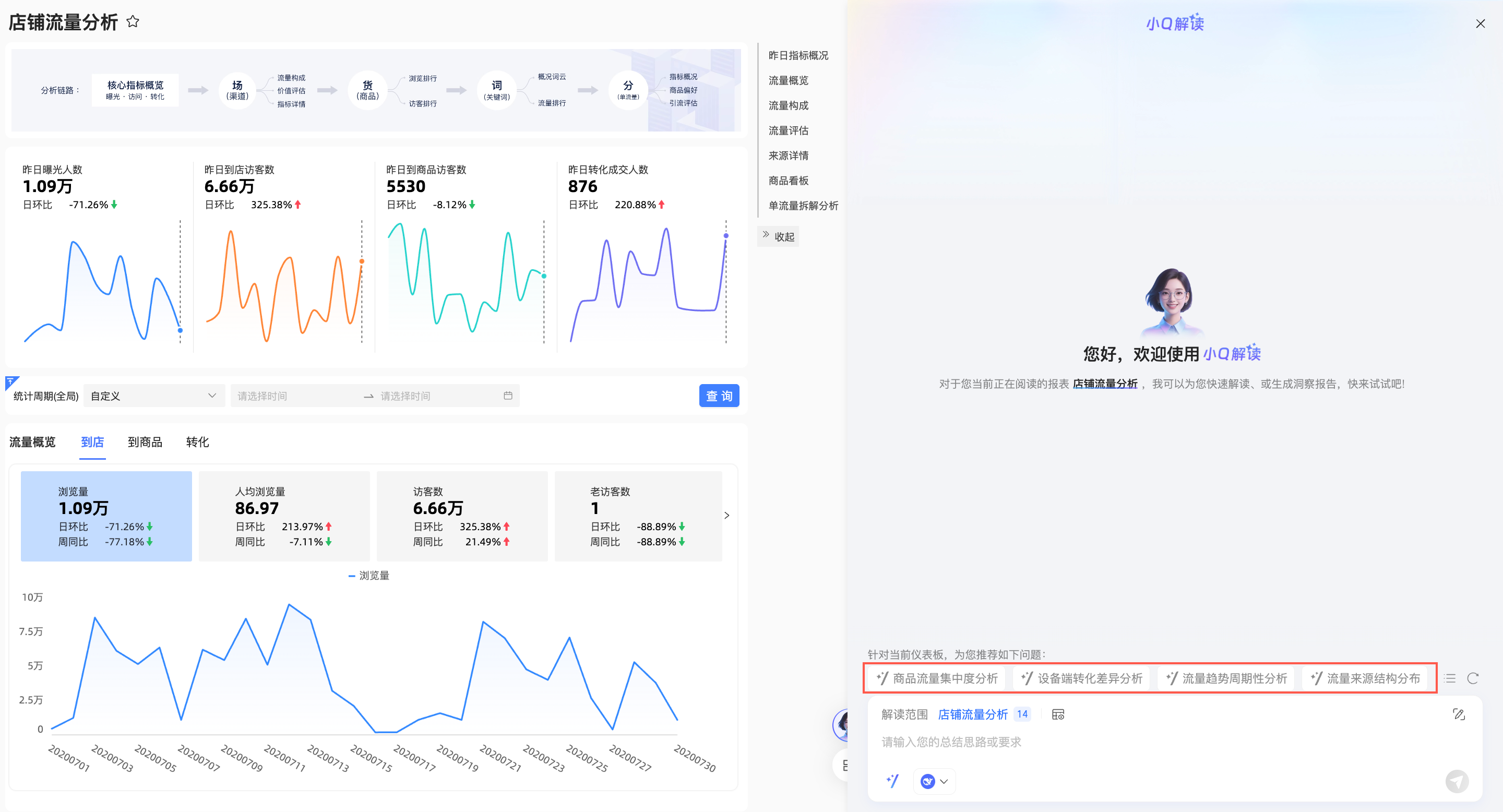Viewport: 1503px width, 812px height.
Task: Click the refresh recommended questions icon
Action: pos(1473,678)
